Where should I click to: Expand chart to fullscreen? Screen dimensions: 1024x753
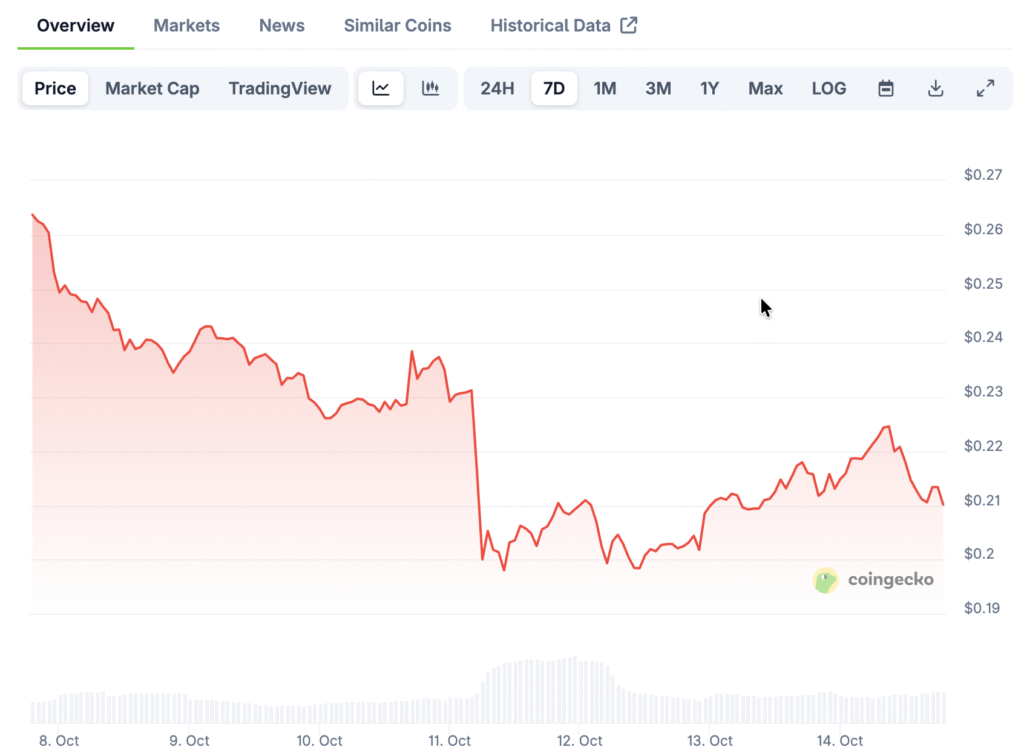pyautogui.click(x=985, y=88)
